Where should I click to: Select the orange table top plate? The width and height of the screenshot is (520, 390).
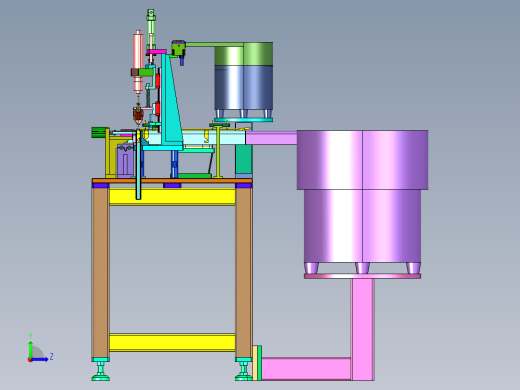(x=172, y=181)
